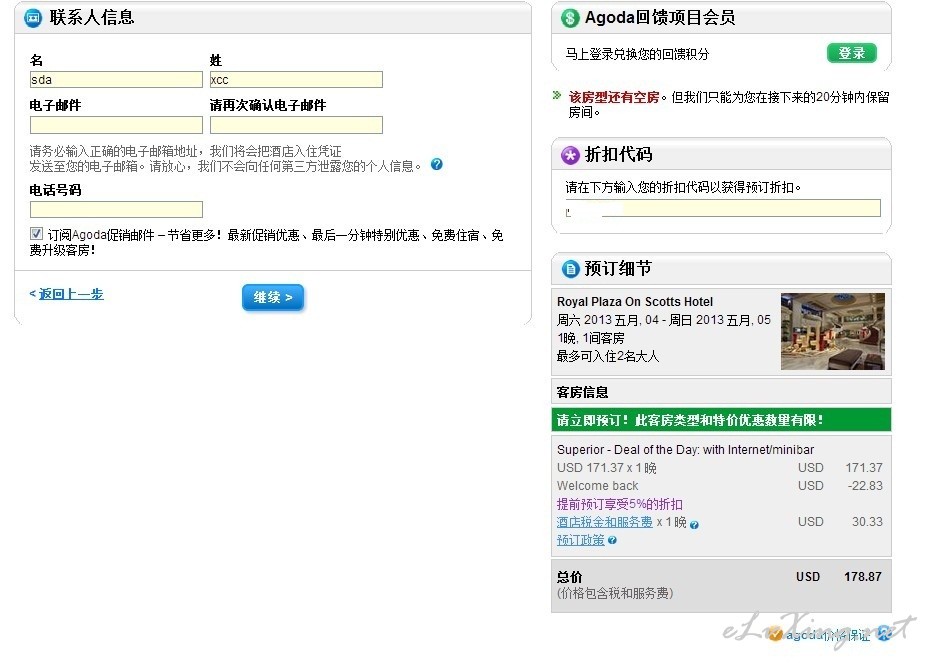
Task: Click the 继续 continue button
Action: point(273,297)
